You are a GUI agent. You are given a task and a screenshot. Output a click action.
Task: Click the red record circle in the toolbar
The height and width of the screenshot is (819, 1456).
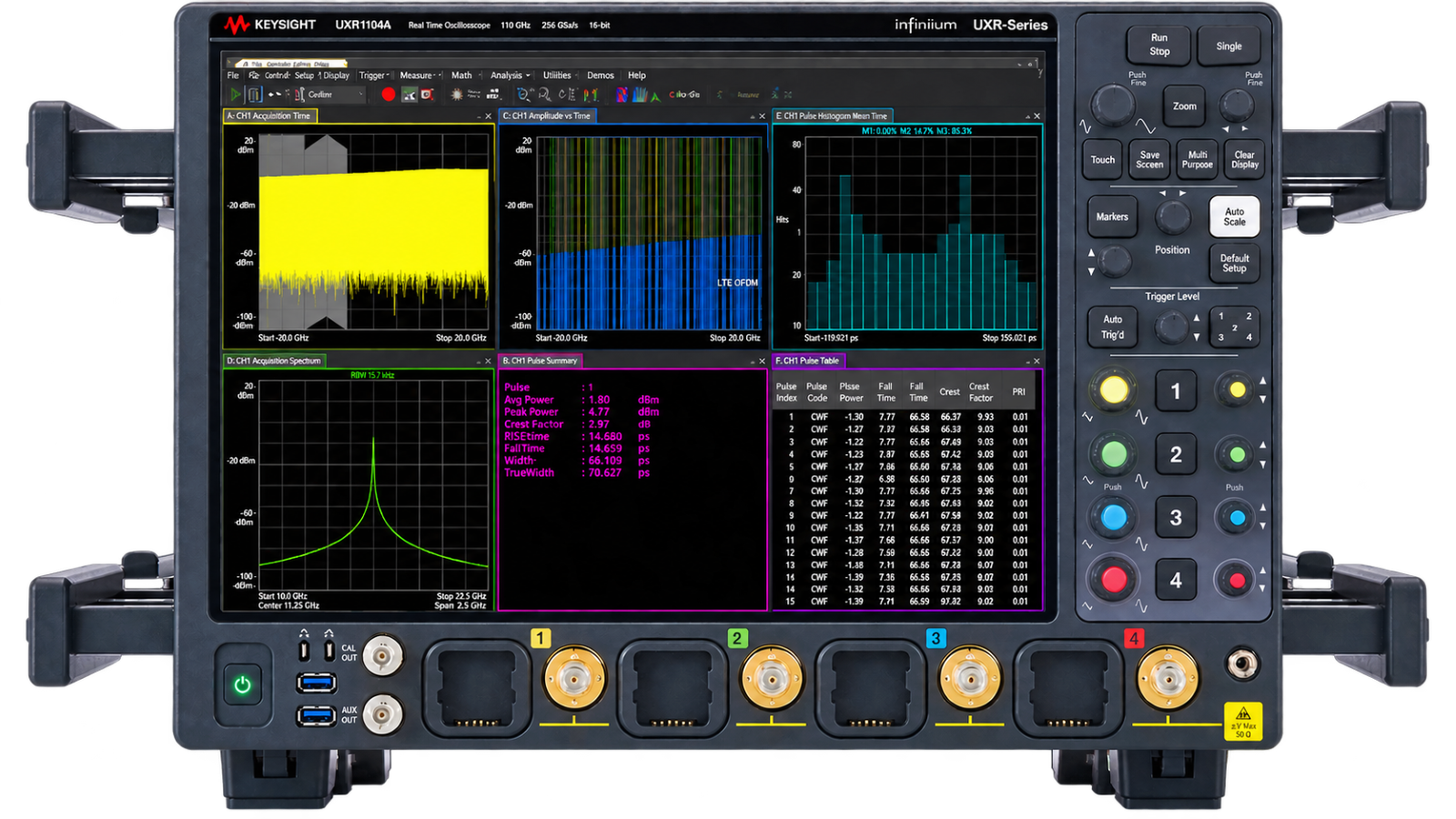(x=389, y=95)
